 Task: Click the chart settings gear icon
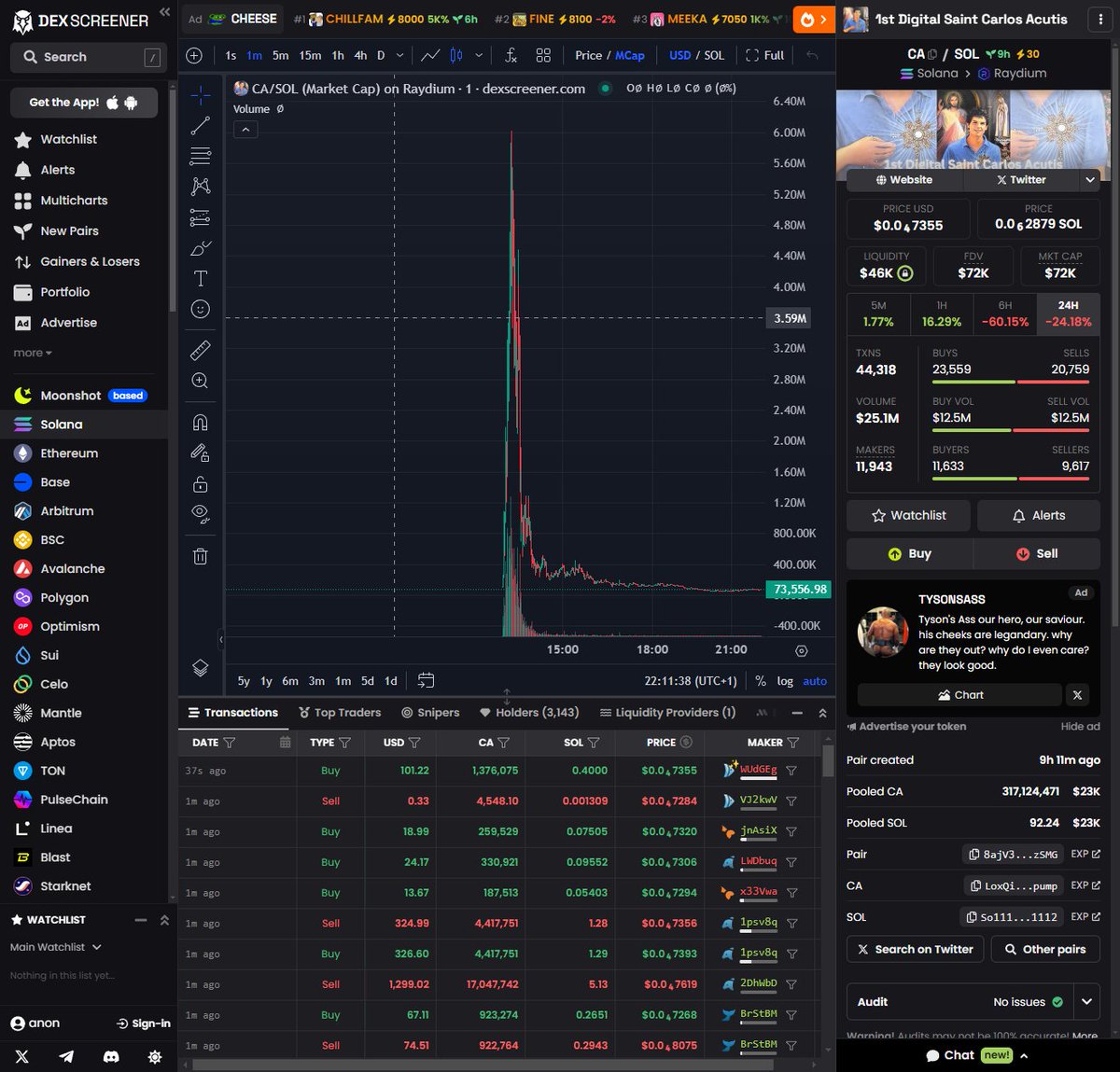click(801, 650)
